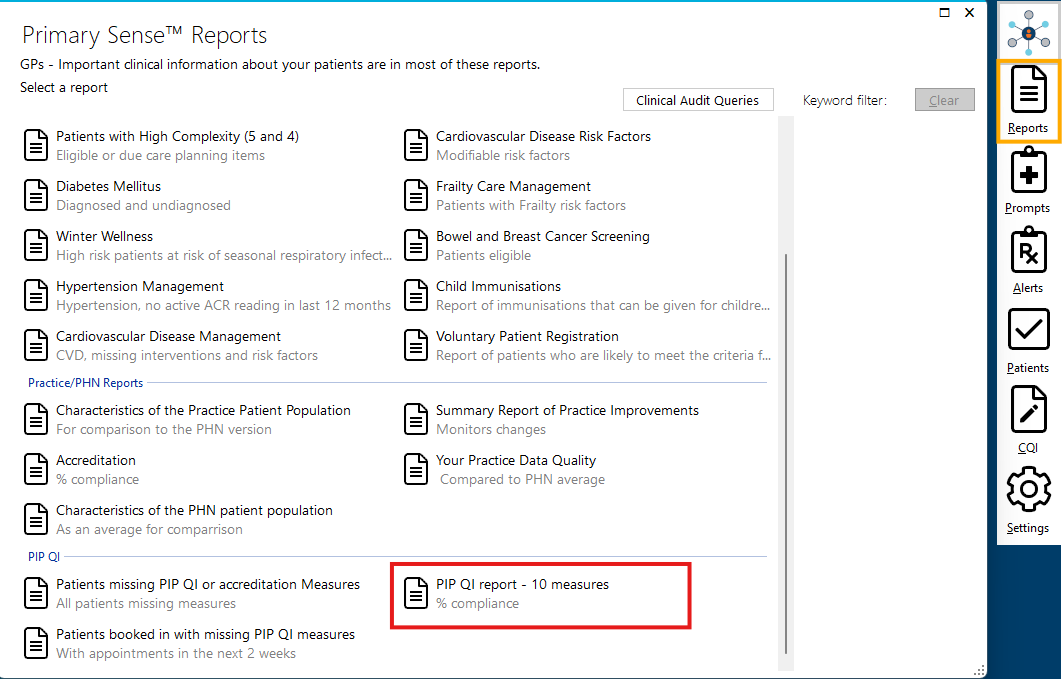Image resolution: width=1062 pixels, height=679 pixels.
Task: Select the Winter Wellness report
Action: point(104,237)
